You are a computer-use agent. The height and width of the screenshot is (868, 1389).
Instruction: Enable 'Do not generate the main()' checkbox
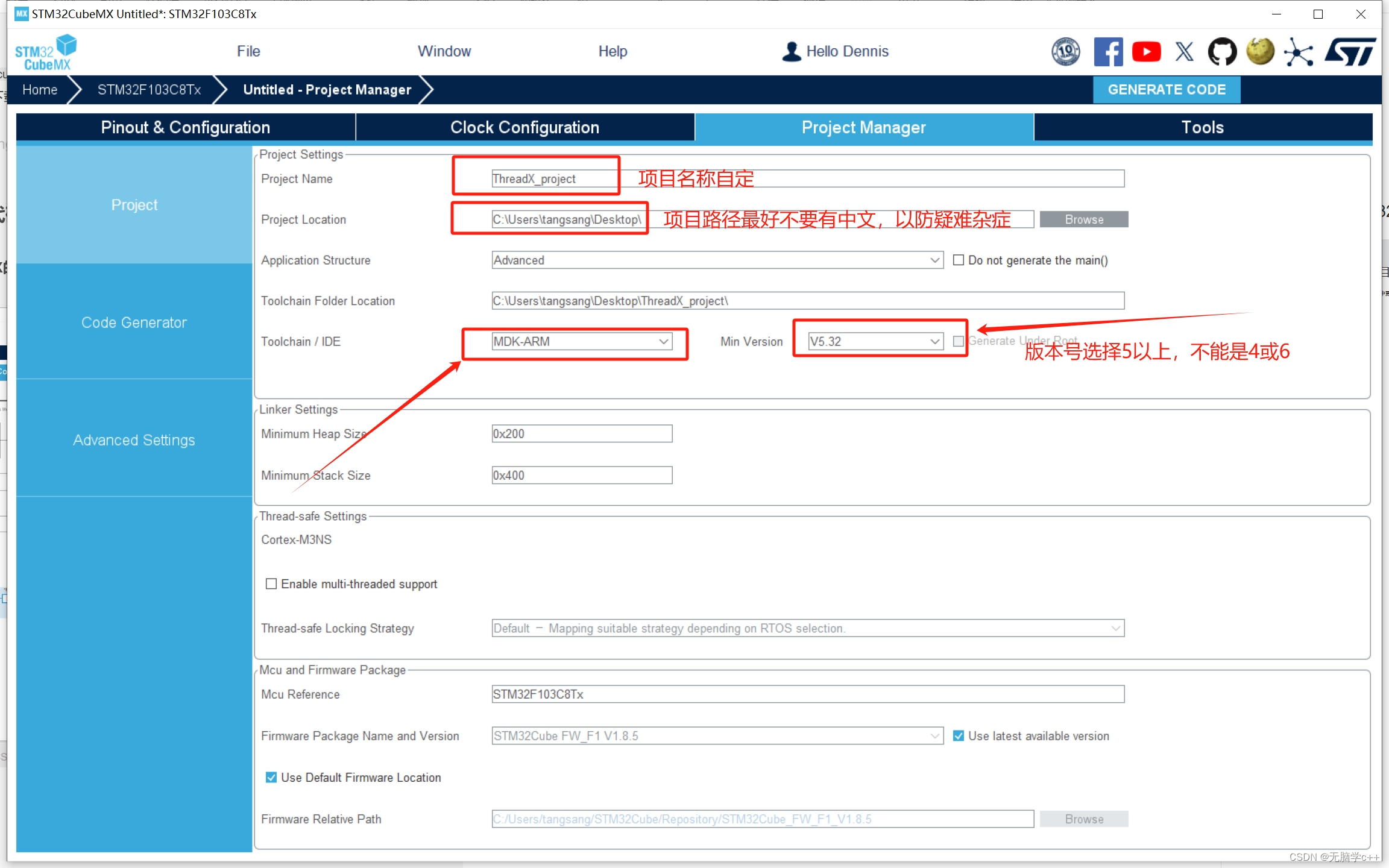[958, 260]
